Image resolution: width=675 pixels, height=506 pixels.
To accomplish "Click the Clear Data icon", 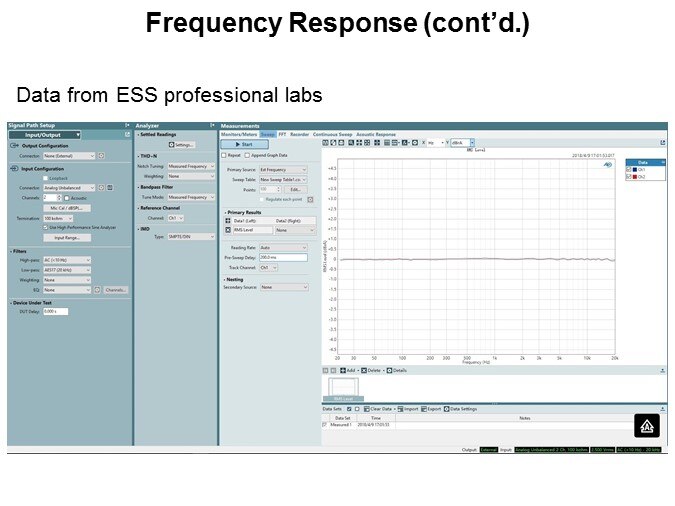I will (x=365, y=409).
